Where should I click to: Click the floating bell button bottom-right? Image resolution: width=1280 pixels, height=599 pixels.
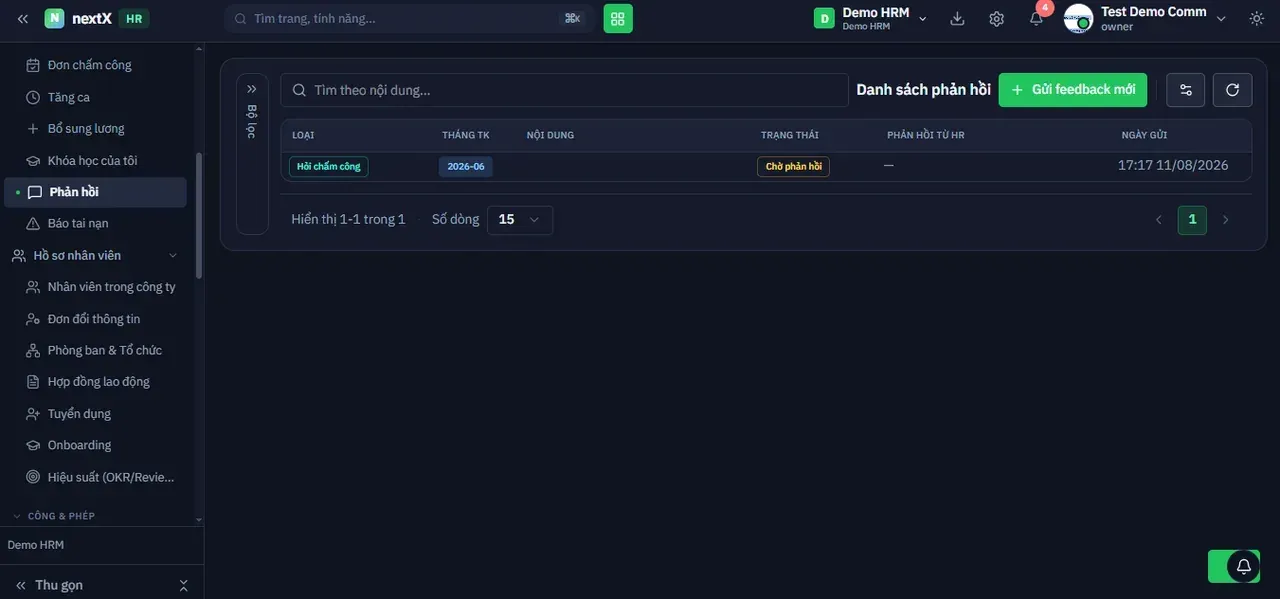(x=1243, y=566)
